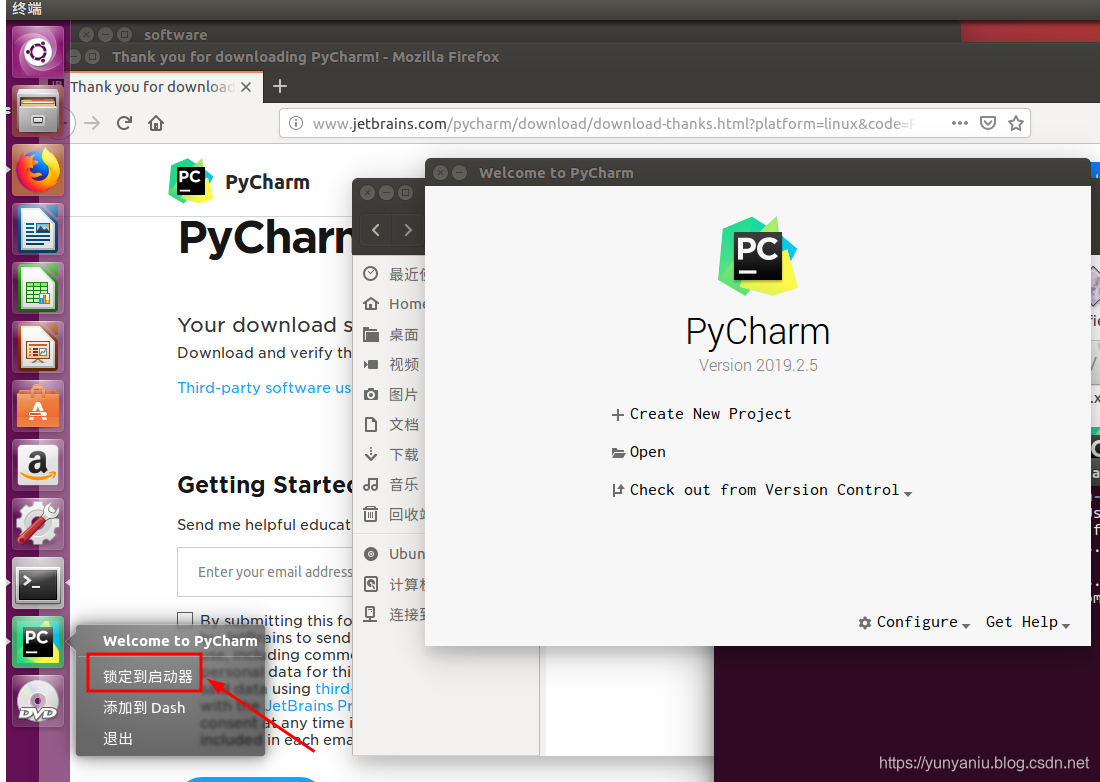This screenshot has width=1100, height=782.
Task: Show site information icon in URL bar
Action: [296, 123]
